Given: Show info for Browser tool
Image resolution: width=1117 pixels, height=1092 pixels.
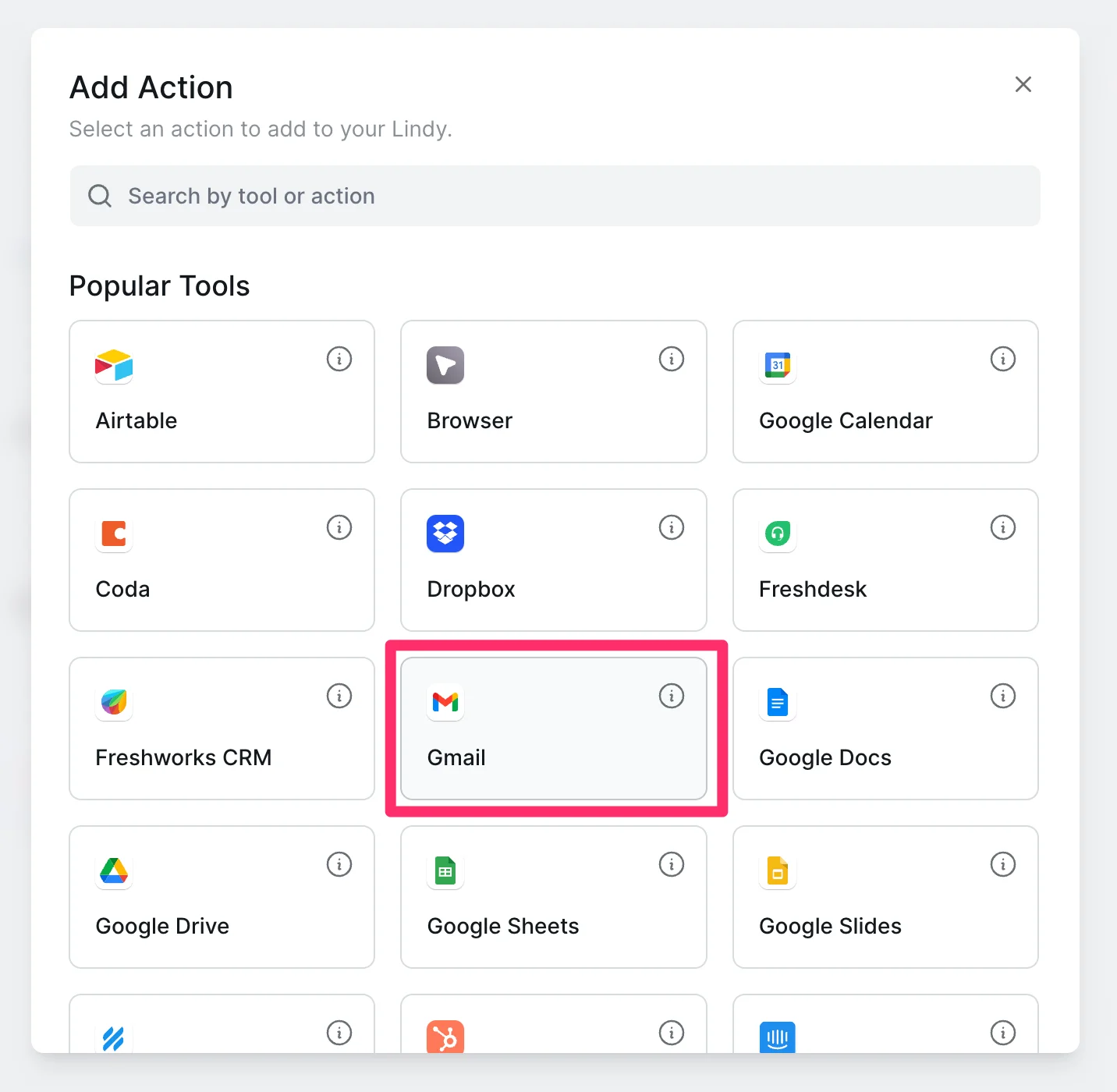Looking at the screenshot, I should (672, 359).
